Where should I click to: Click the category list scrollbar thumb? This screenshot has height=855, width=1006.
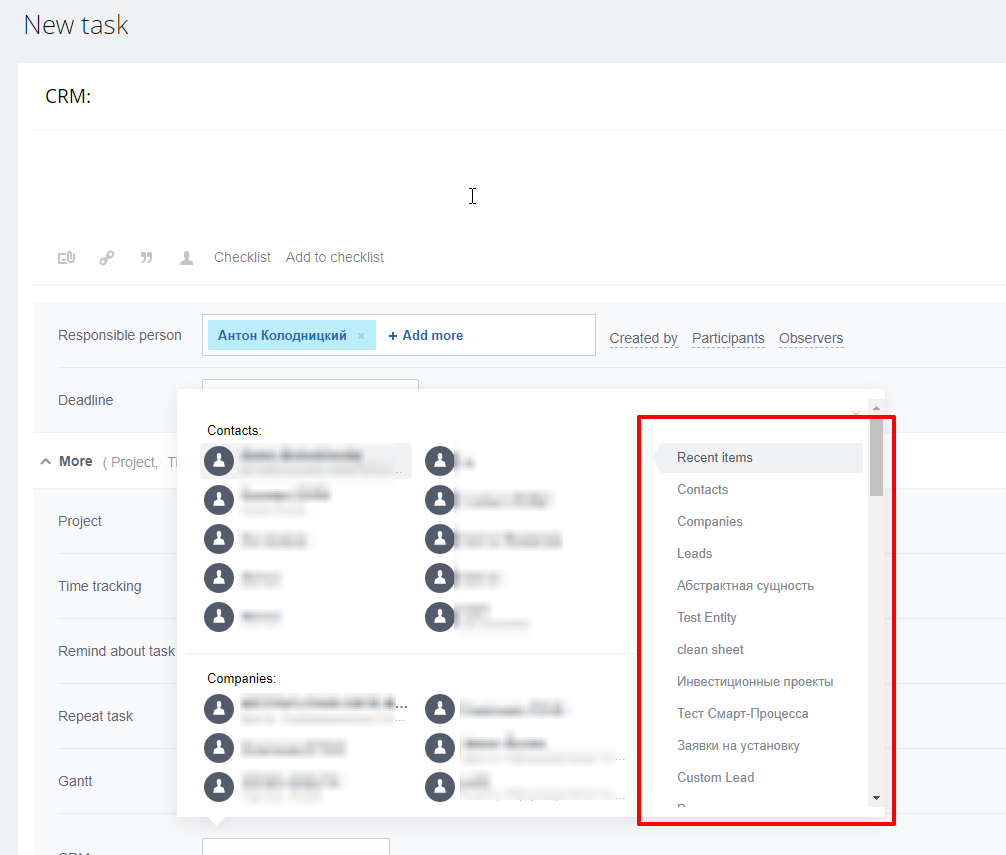(876, 457)
